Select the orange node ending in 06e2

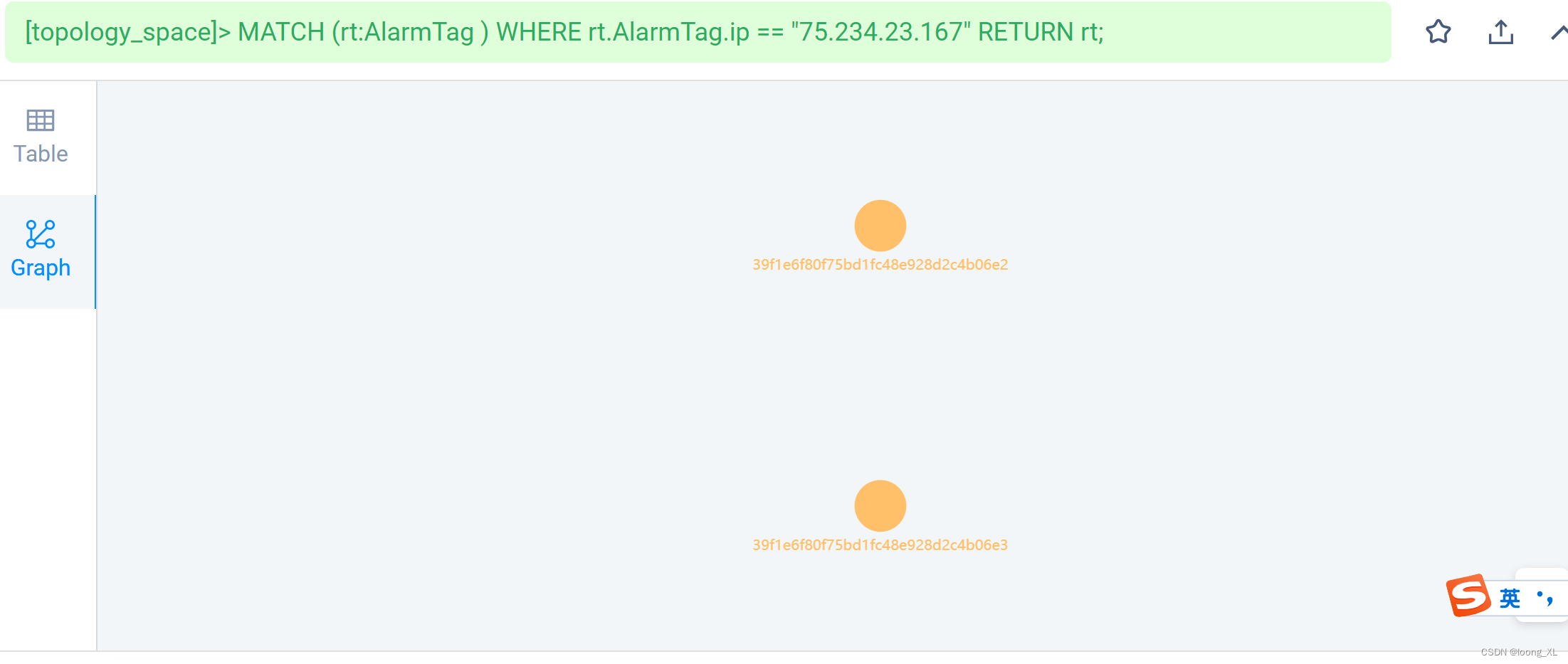[x=880, y=226]
